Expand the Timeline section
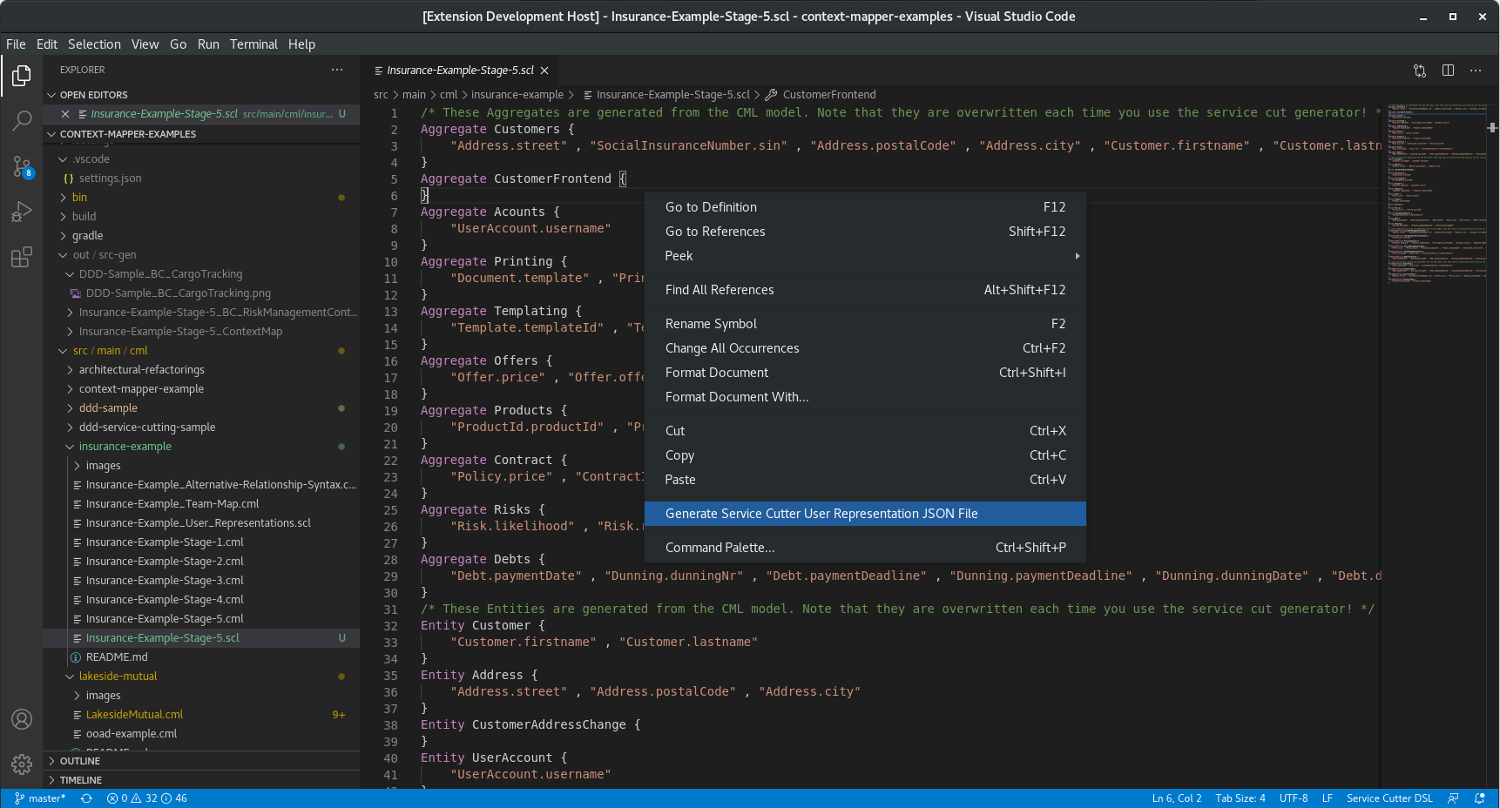 point(201,780)
